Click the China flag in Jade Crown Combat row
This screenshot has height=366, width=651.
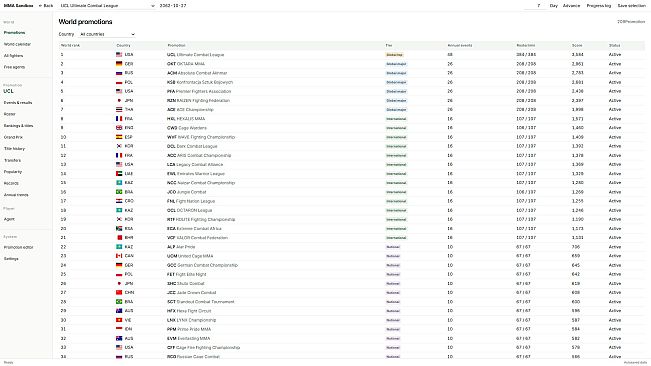(119, 293)
